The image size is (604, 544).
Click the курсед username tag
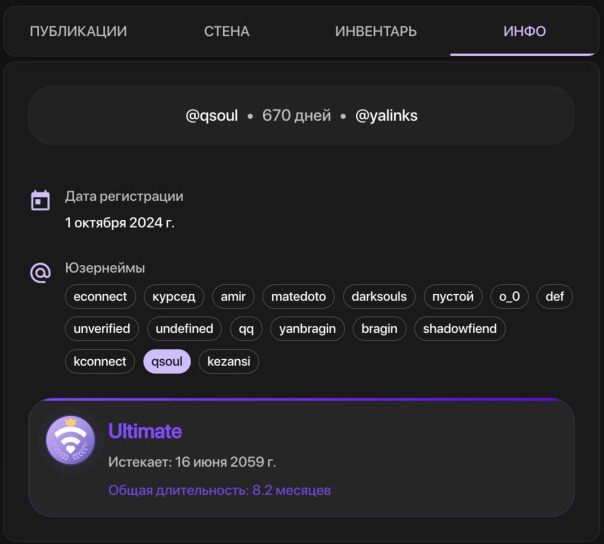175,296
